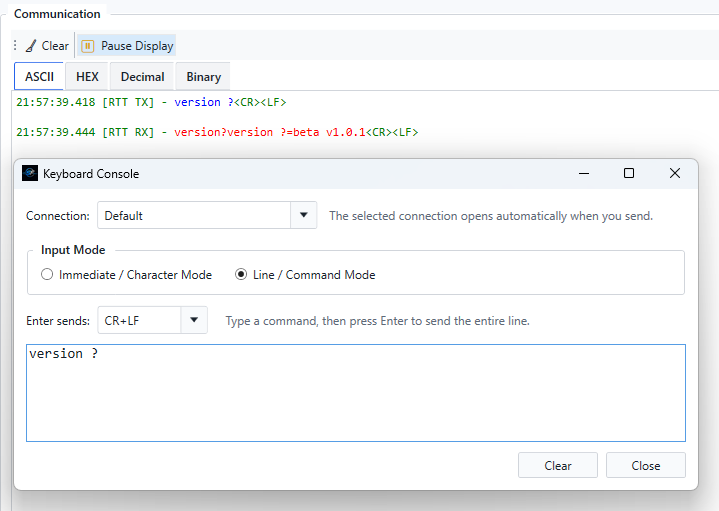Click the hint Type a command then press Enter
Viewport: 719px width, 511px height.
[377, 321]
